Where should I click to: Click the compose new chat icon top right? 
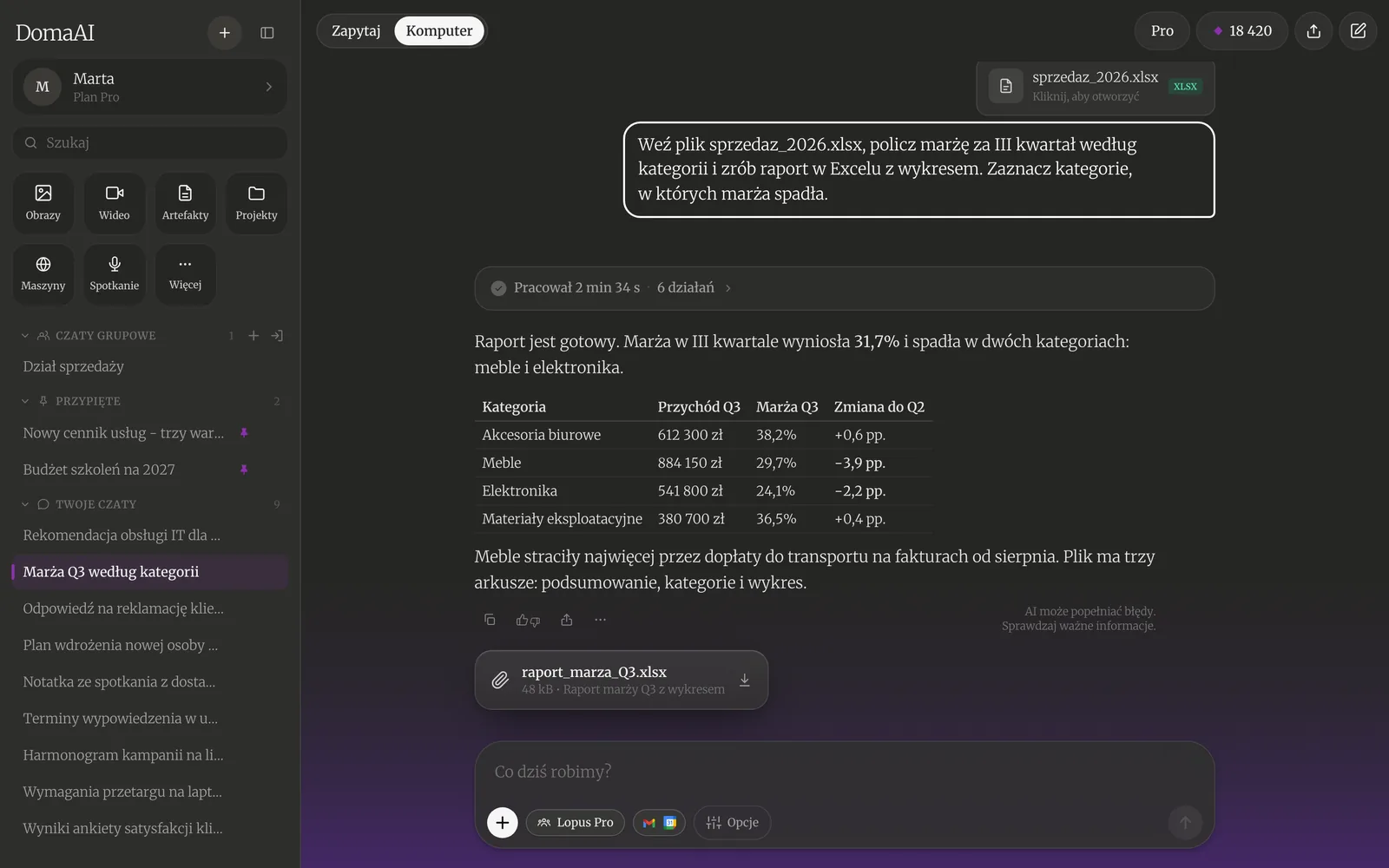click(x=1359, y=31)
